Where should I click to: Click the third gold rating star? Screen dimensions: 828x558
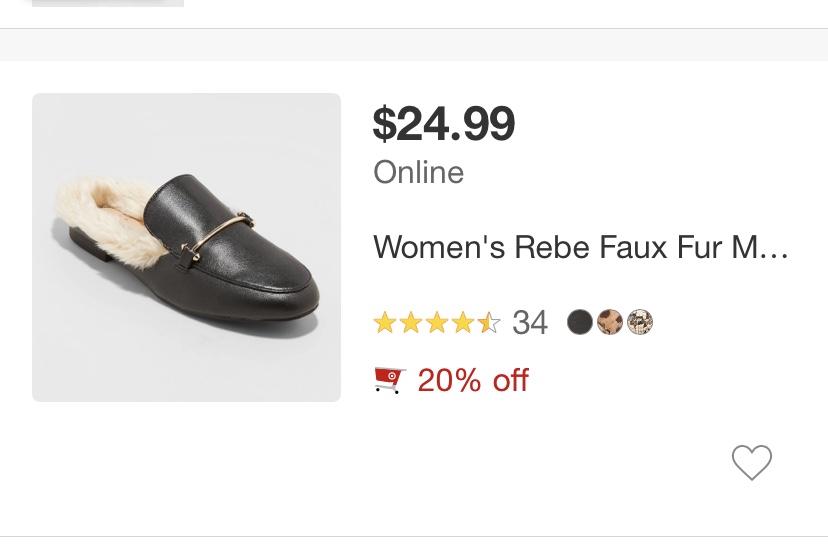click(x=437, y=323)
